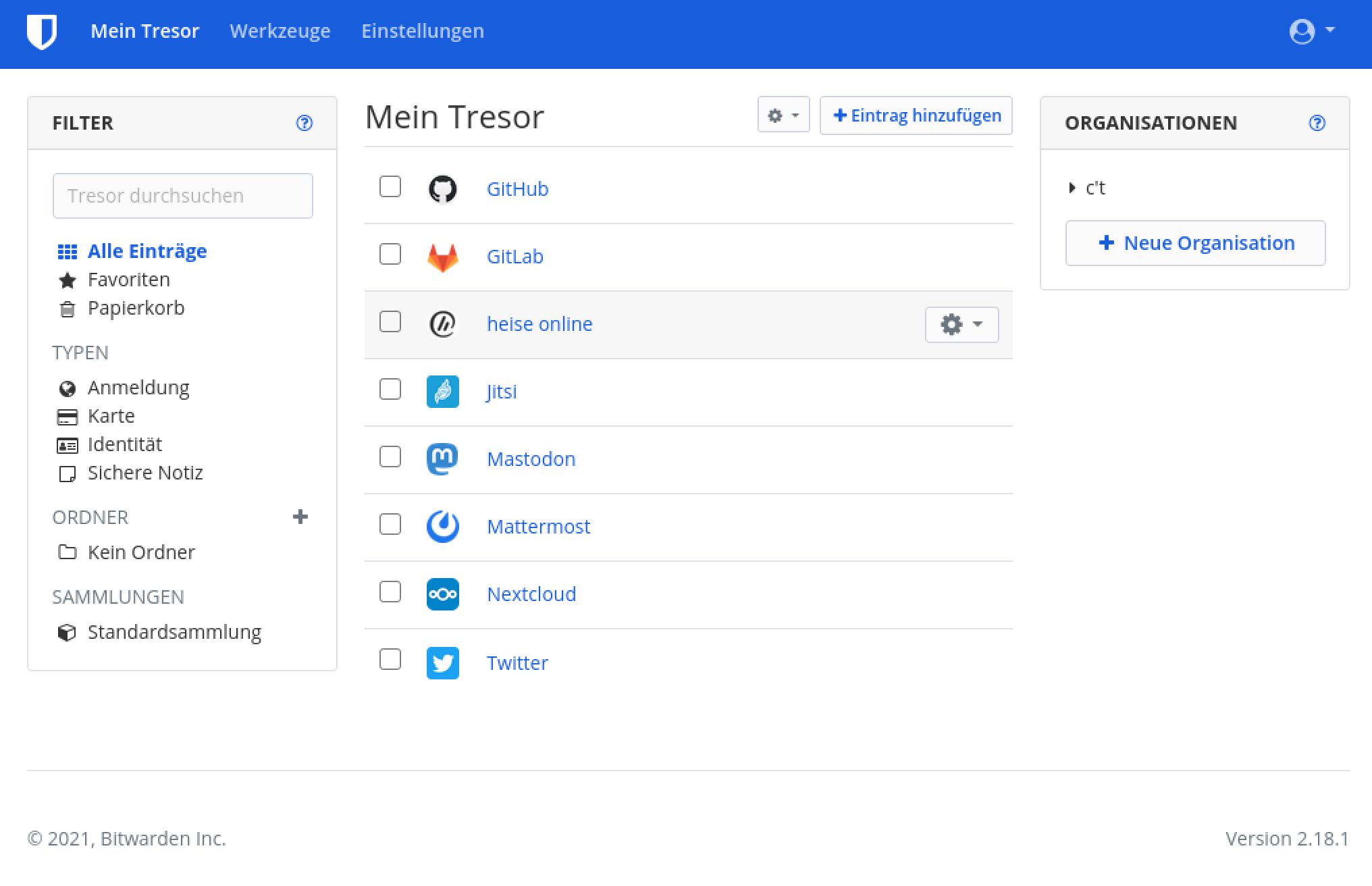Add a new folder with plus icon
Screen dimensions: 1372x886
coord(300,517)
